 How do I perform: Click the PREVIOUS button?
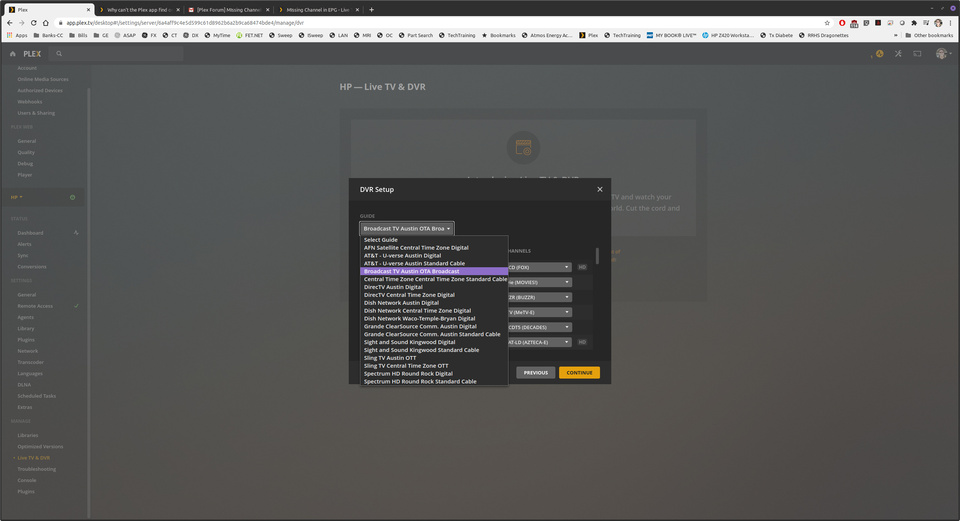(x=536, y=372)
